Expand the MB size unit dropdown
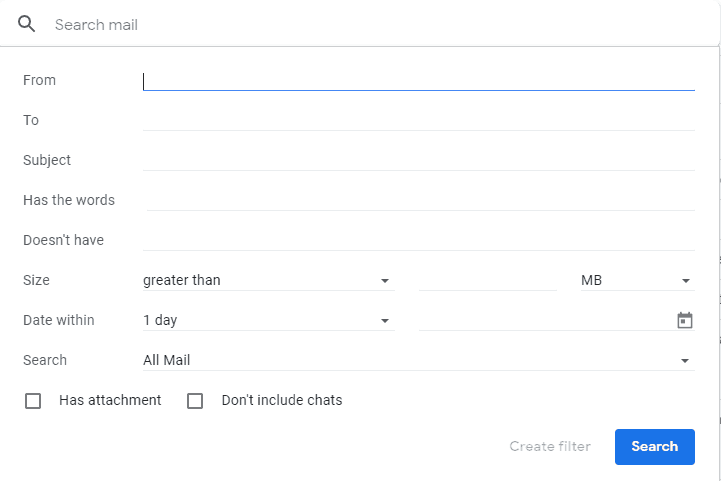The height and width of the screenshot is (481, 721). (x=636, y=280)
